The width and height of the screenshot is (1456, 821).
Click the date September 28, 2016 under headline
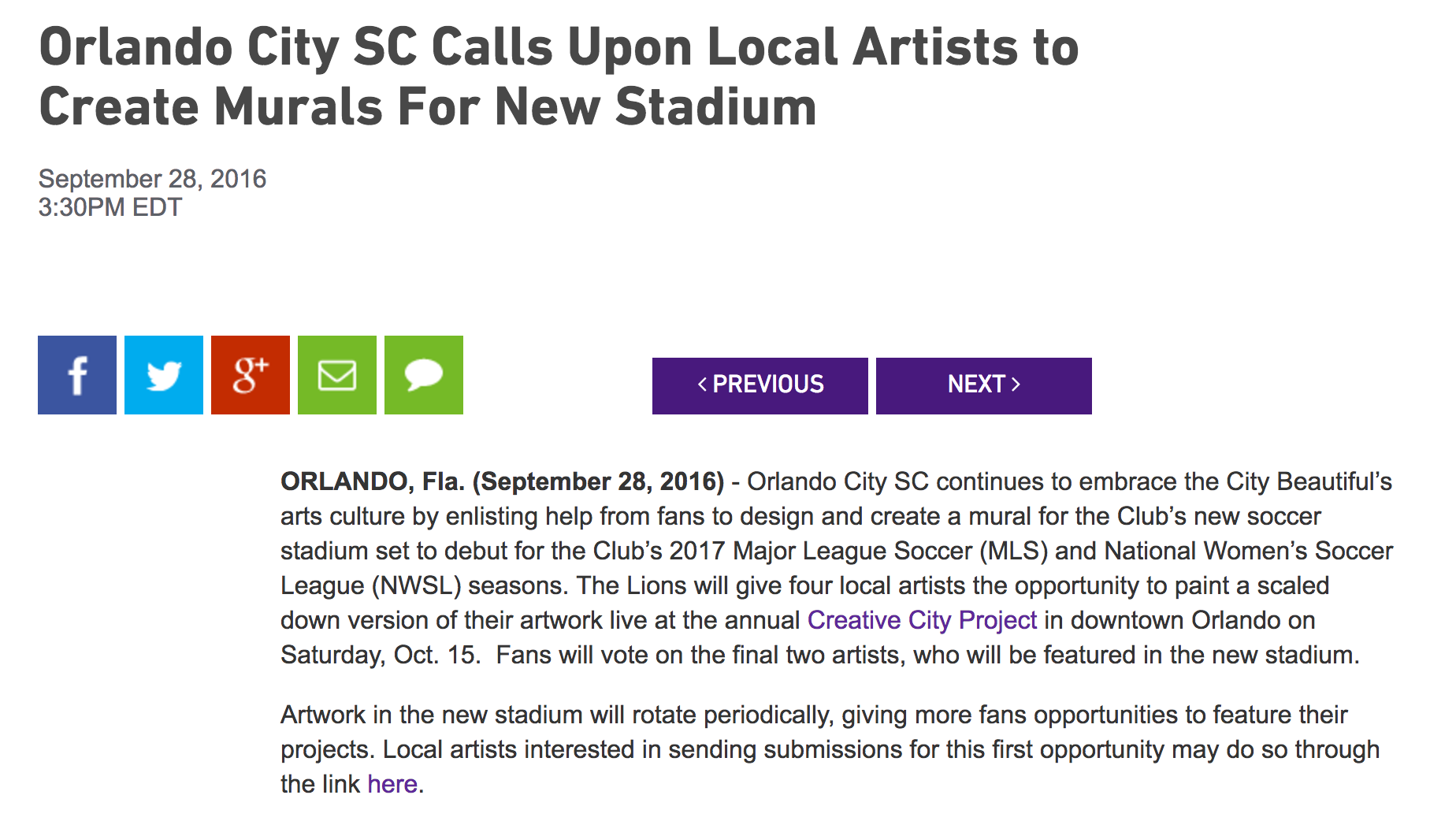[152, 179]
